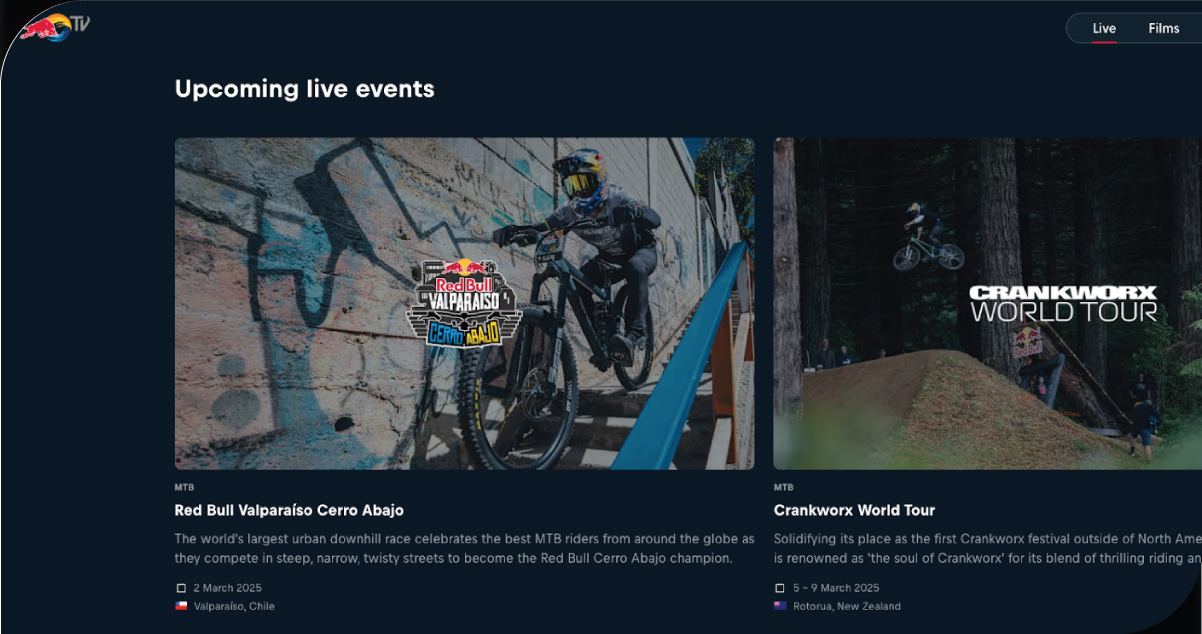The image size is (1202, 634).
Task: Click the Crankworx World Tour logo overlay
Action: (1063, 304)
